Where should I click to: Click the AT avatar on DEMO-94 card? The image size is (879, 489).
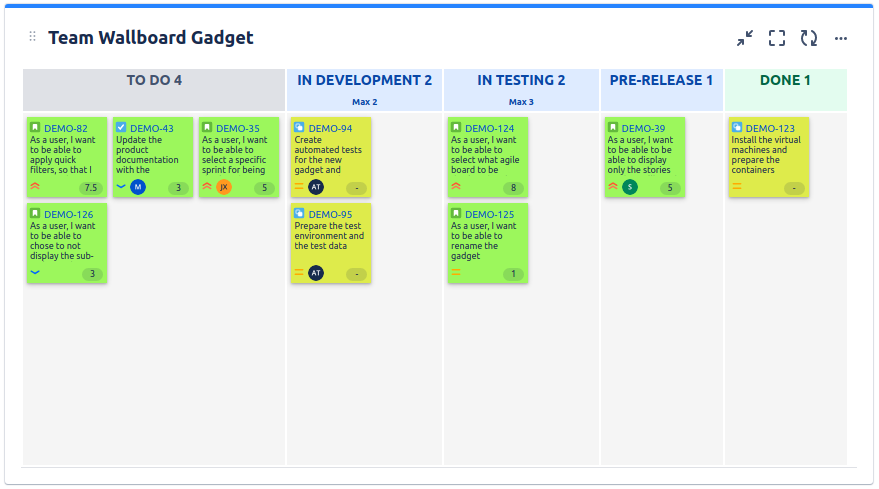click(x=316, y=187)
